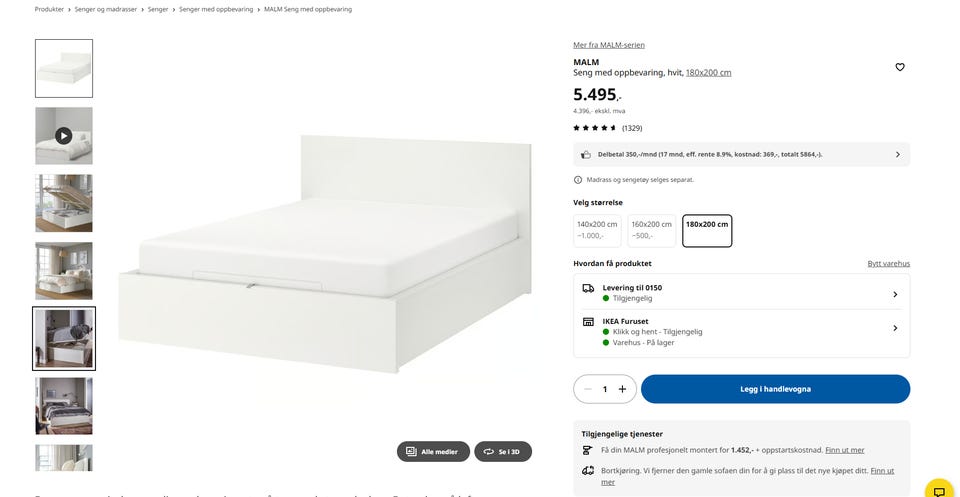The image size is (960, 497).
Task: Expand Delbetal payment plan chevron
Action: coord(898,155)
